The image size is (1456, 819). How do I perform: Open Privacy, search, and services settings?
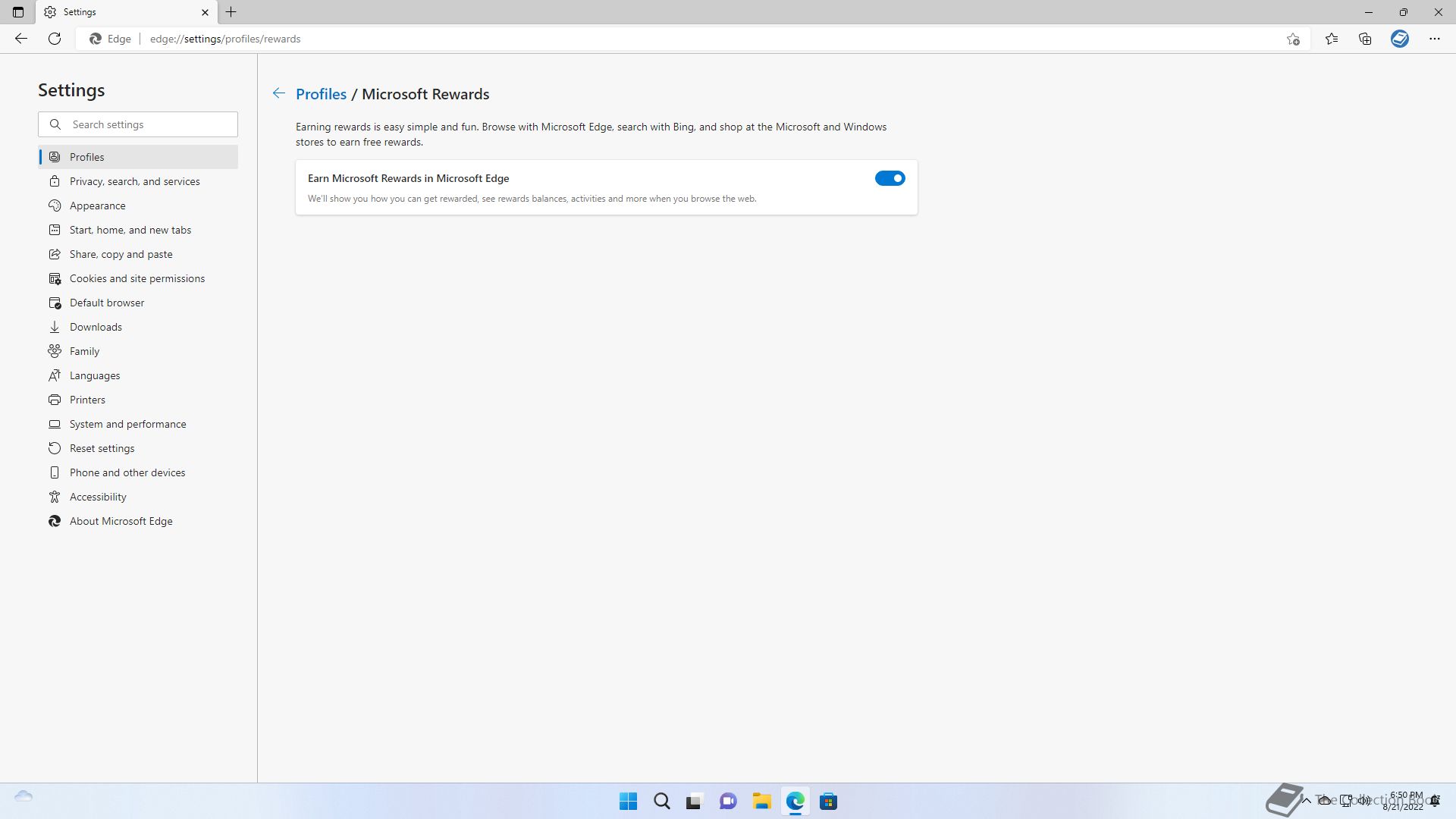click(x=138, y=181)
